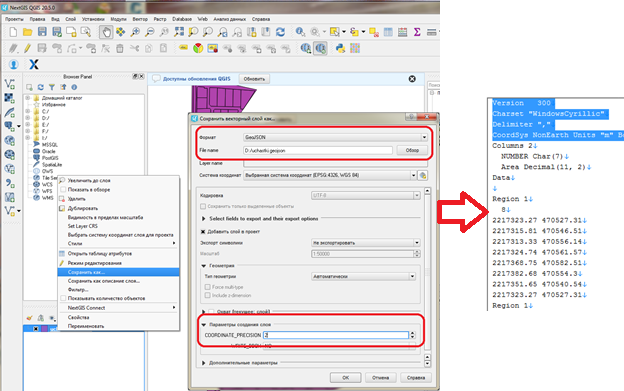
Task: Enable Include z-dimension checkbox
Action: pyautogui.click(x=207, y=295)
